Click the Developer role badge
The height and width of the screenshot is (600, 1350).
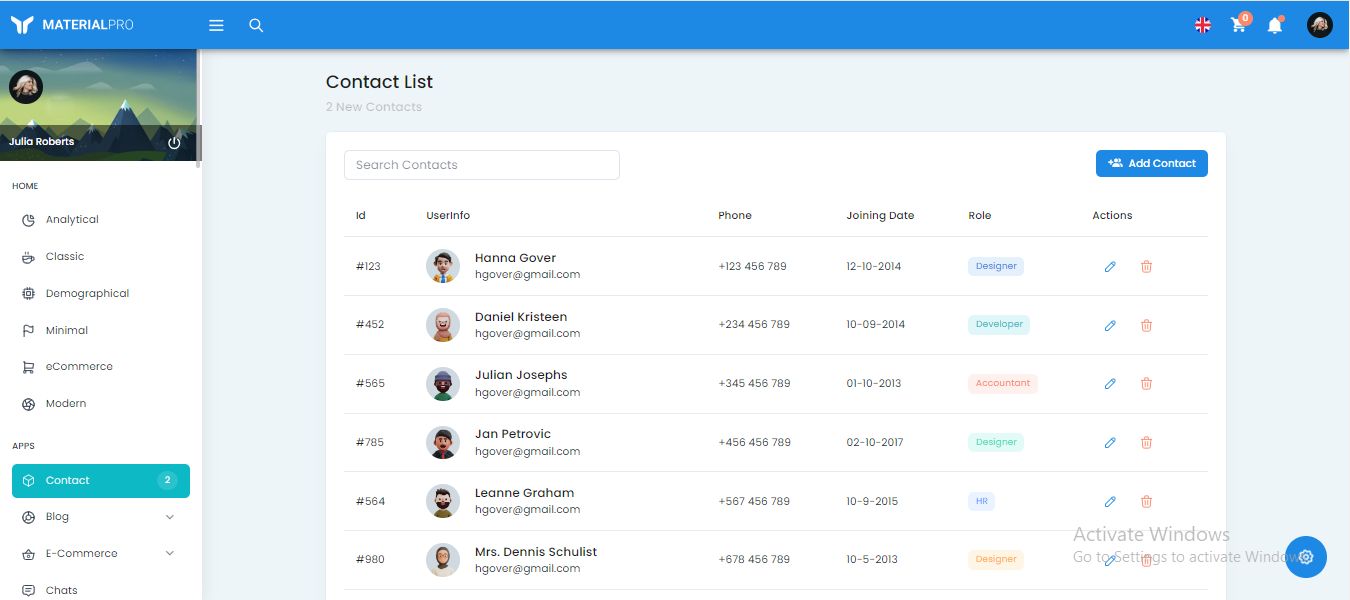(x=999, y=324)
